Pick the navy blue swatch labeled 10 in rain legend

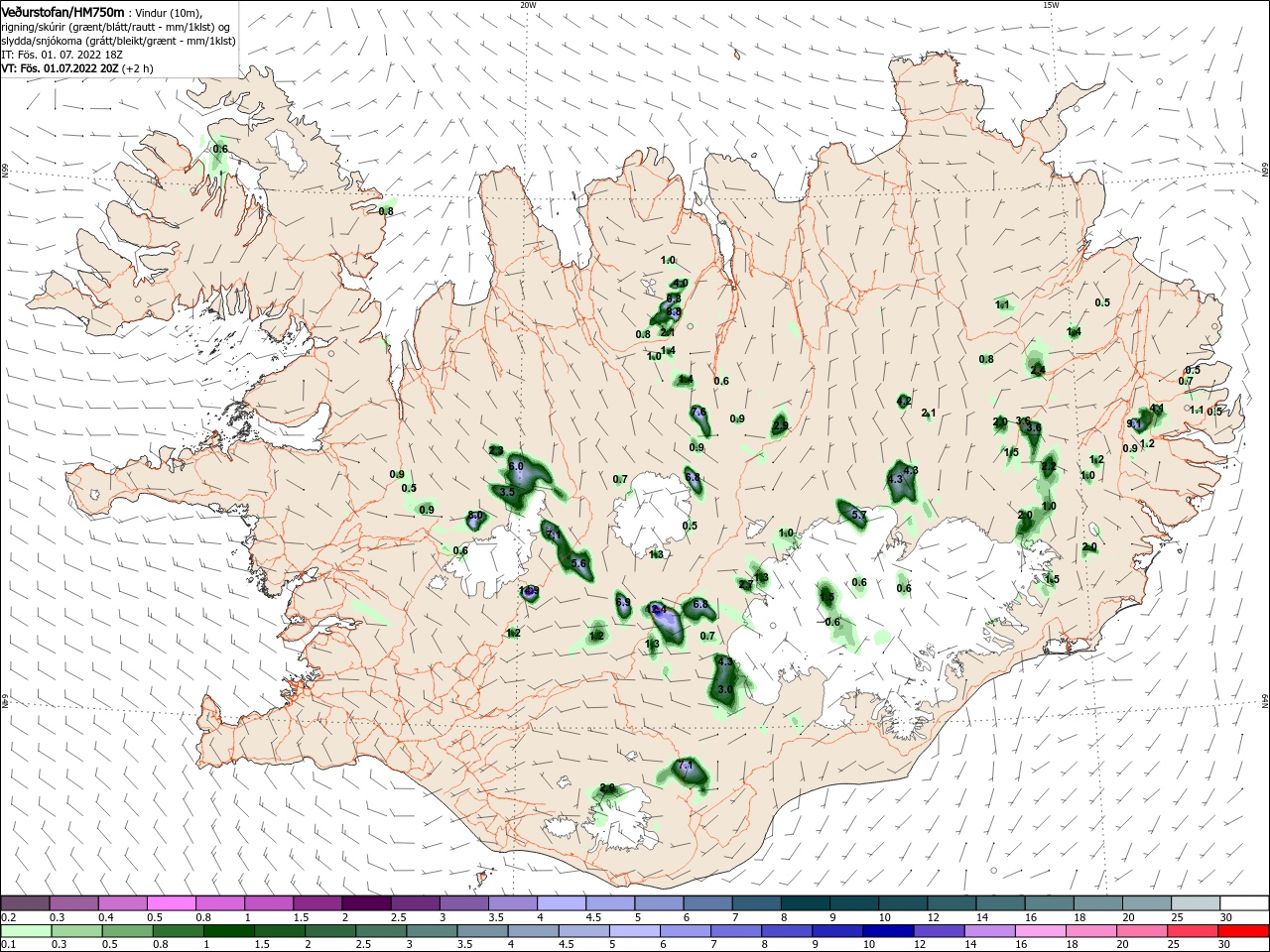point(888,931)
